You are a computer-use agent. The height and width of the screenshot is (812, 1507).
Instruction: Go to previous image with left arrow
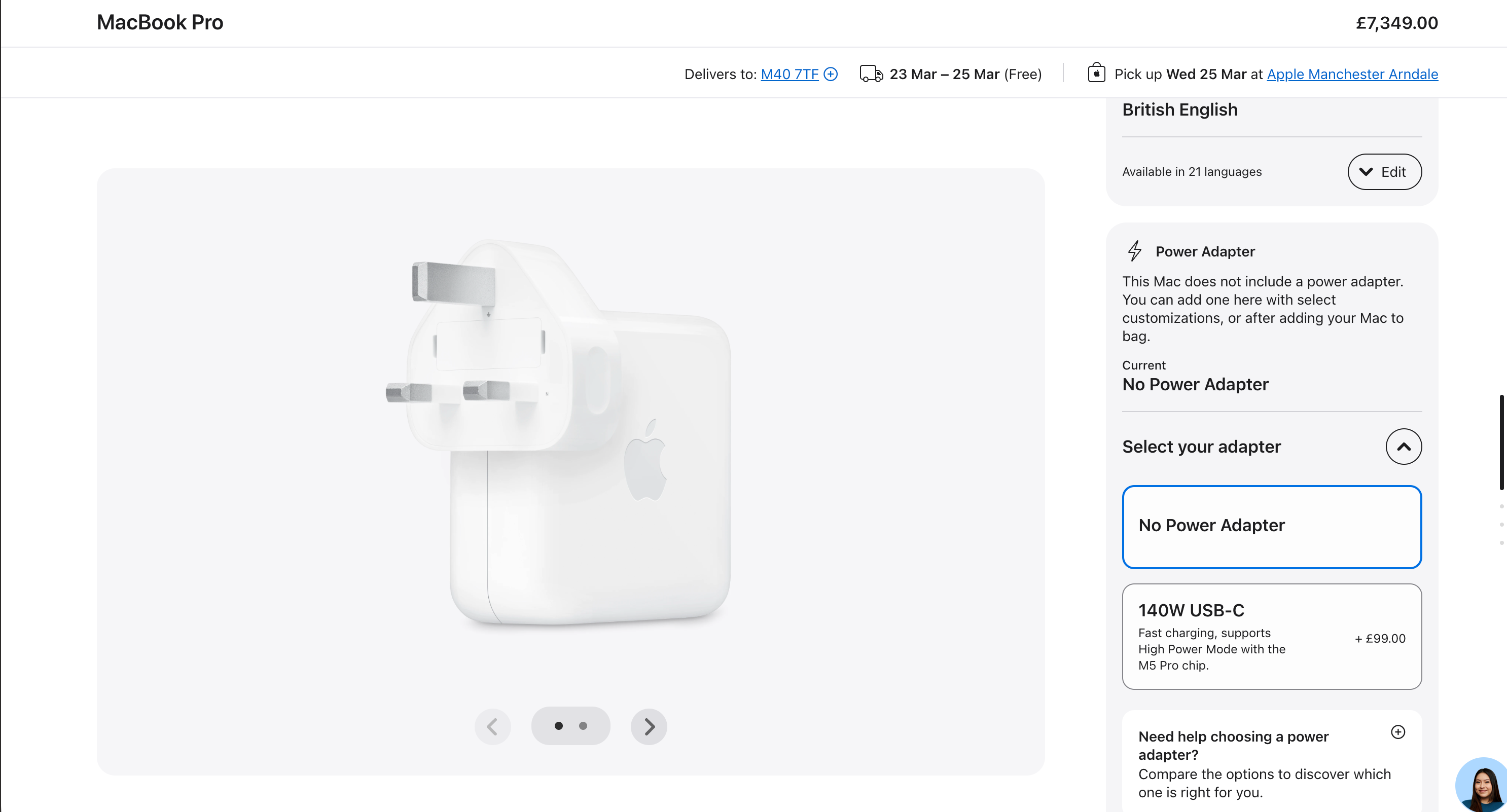click(x=492, y=727)
